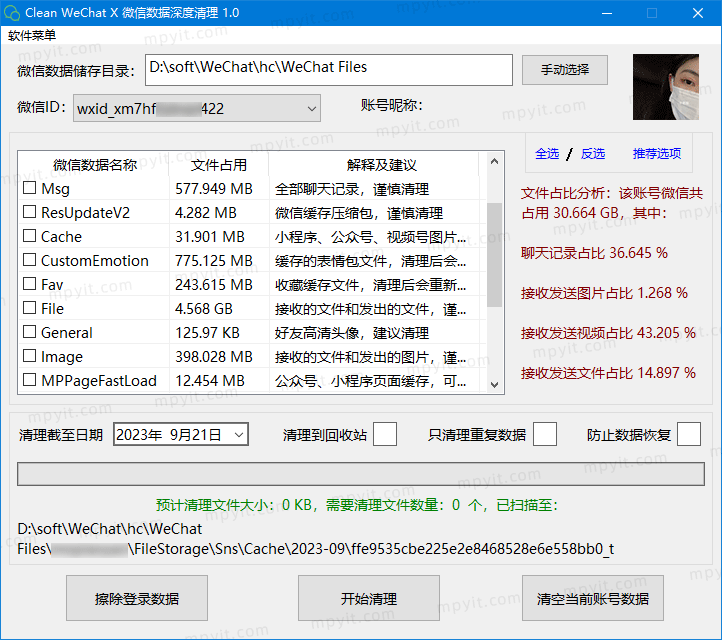Click the 微信数据名称 column header
The width and height of the screenshot is (722, 640).
tap(94, 165)
